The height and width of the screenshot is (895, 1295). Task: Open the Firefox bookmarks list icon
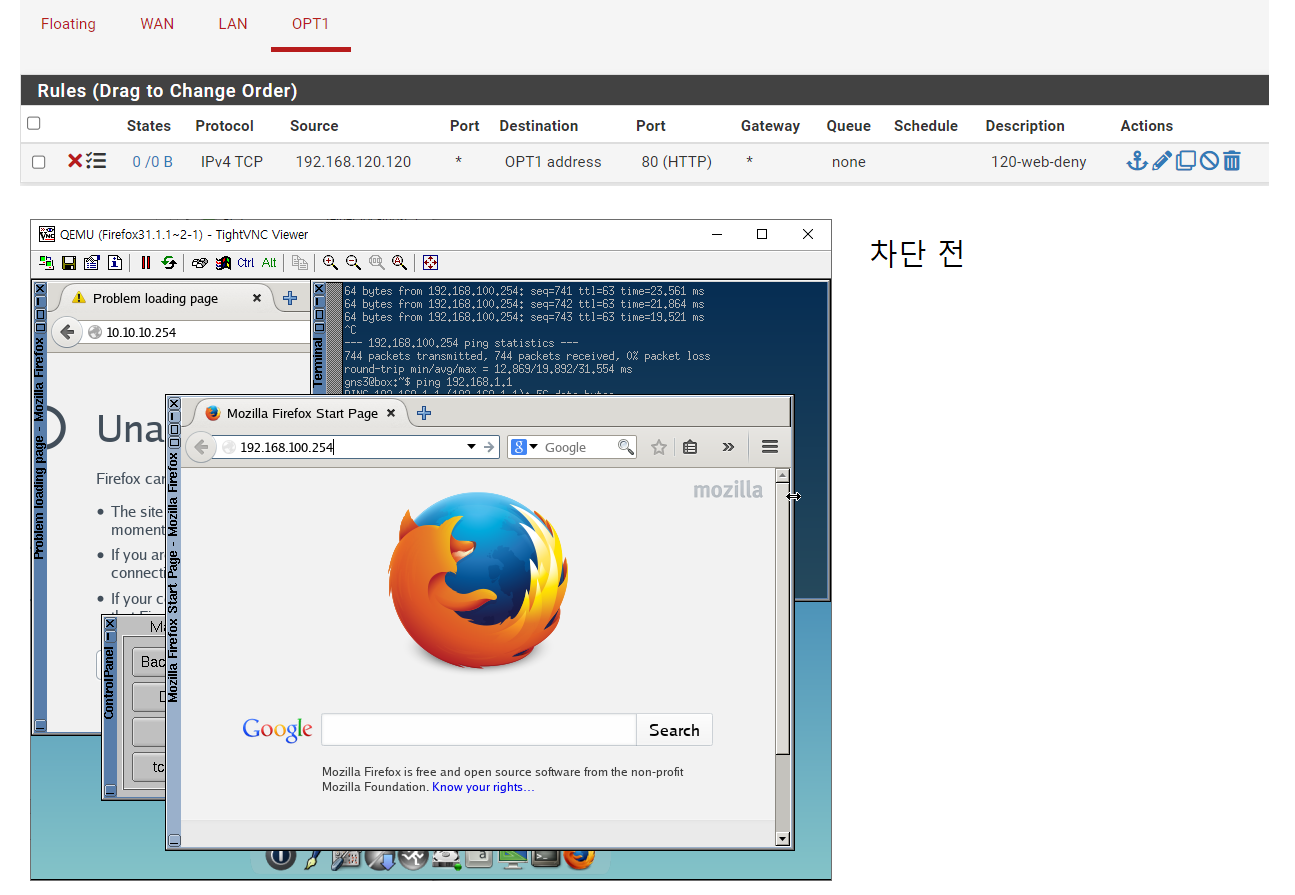click(690, 447)
